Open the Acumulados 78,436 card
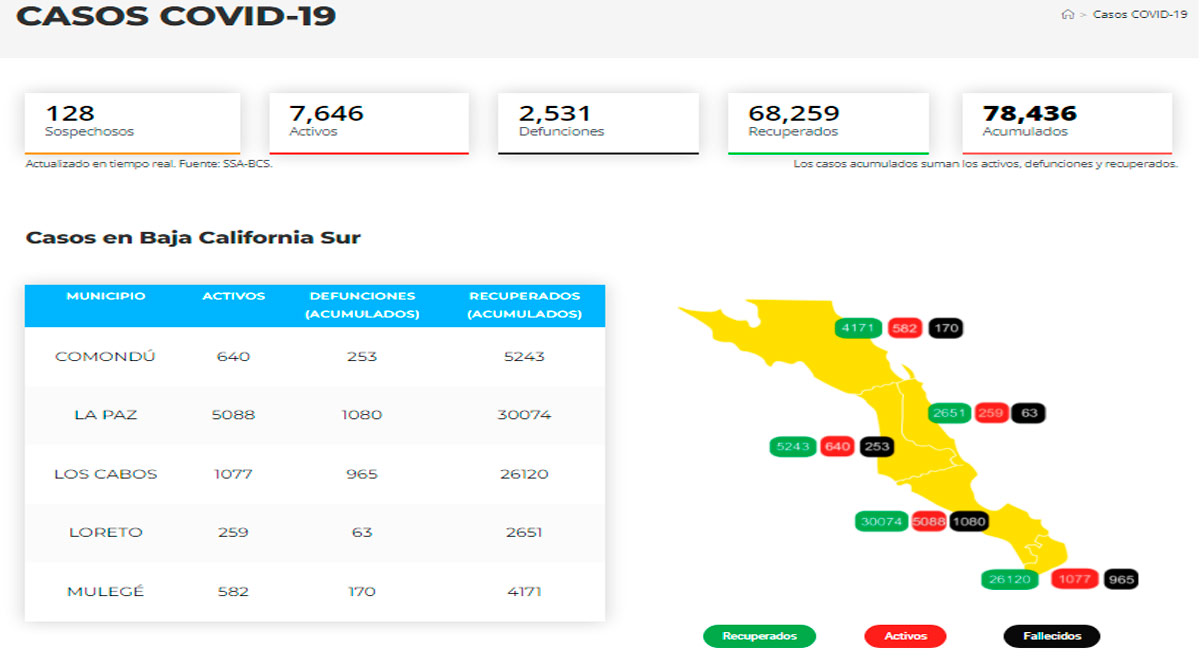1200x666 pixels. [1067, 123]
